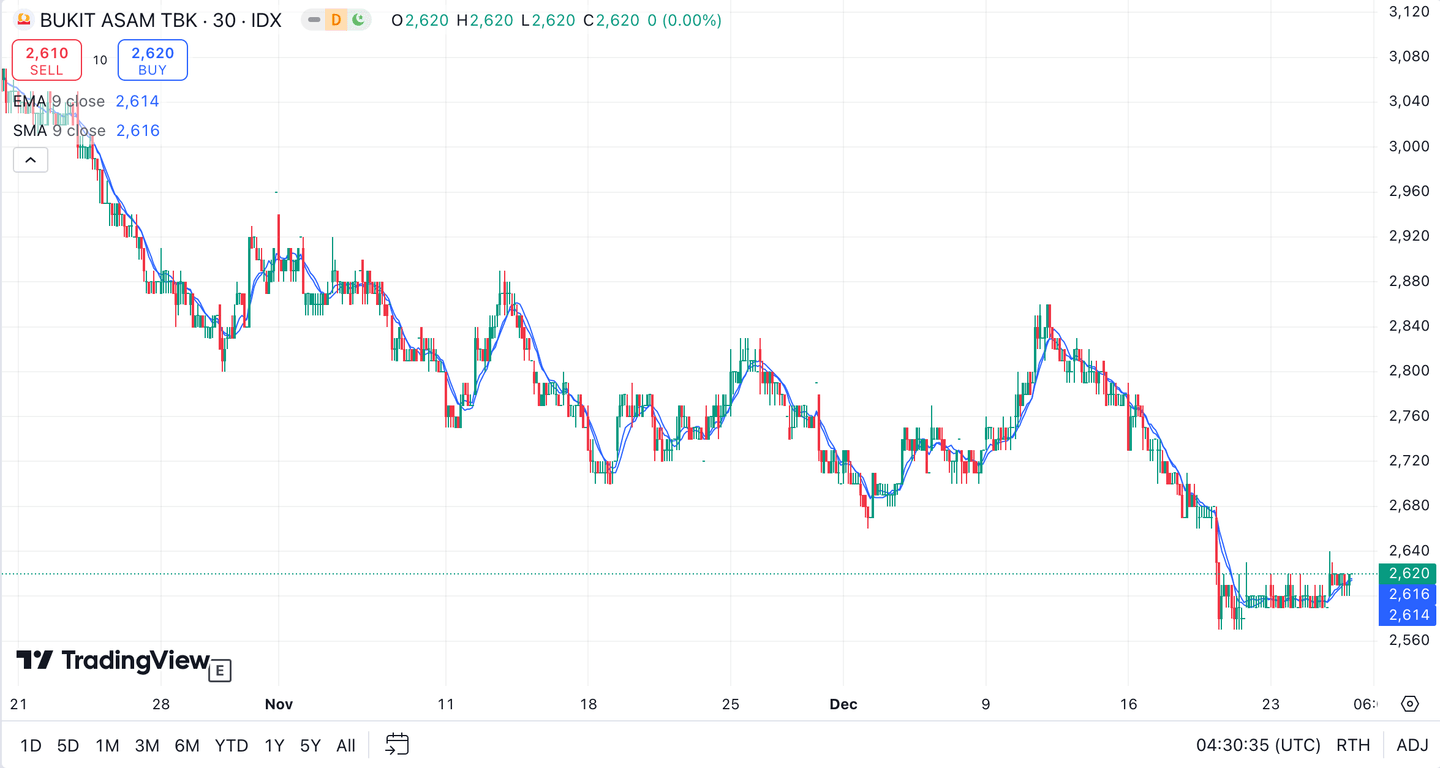Select the 6M range option

[x=187, y=745]
